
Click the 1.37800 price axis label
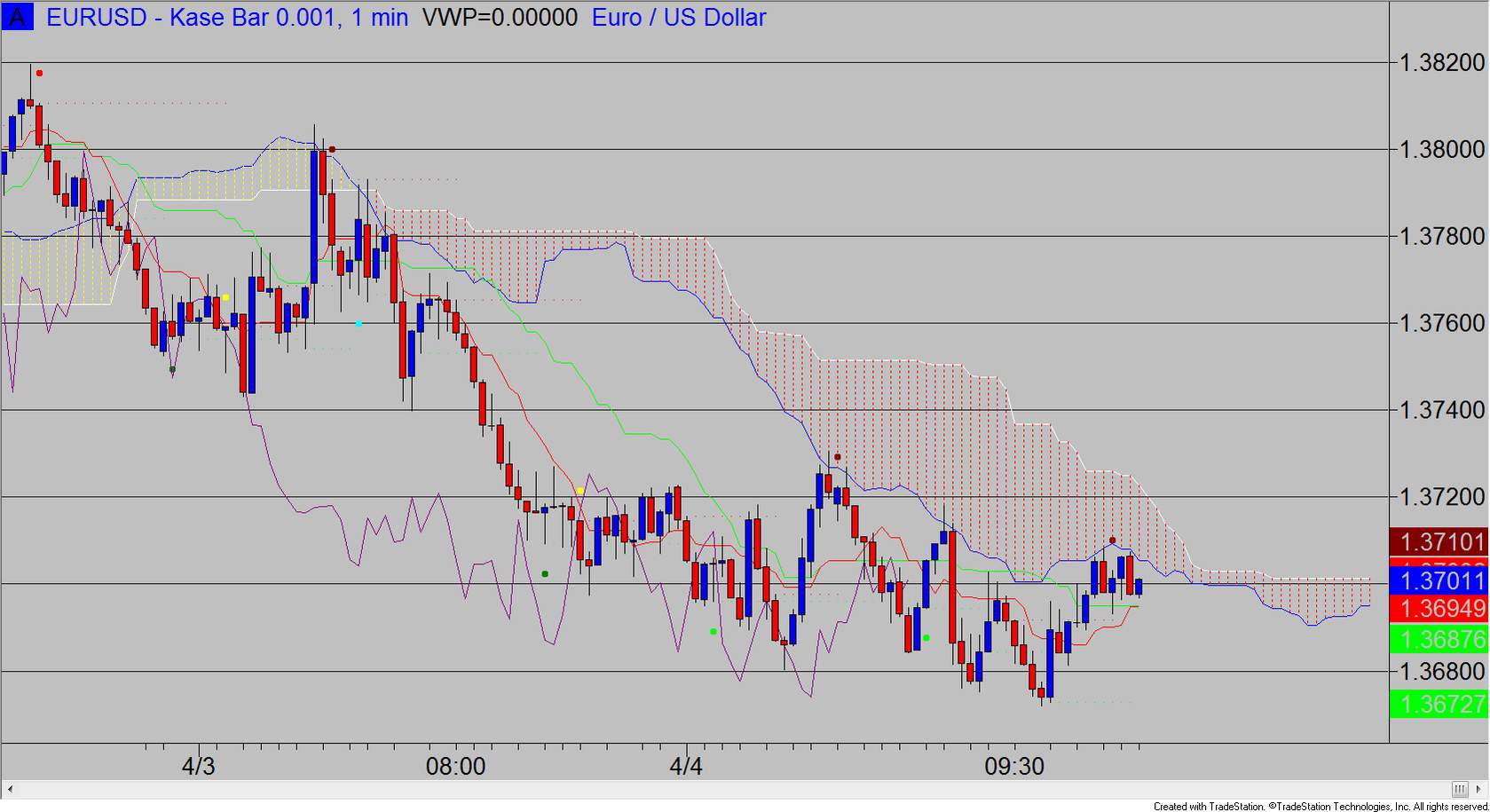(x=1441, y=237)
